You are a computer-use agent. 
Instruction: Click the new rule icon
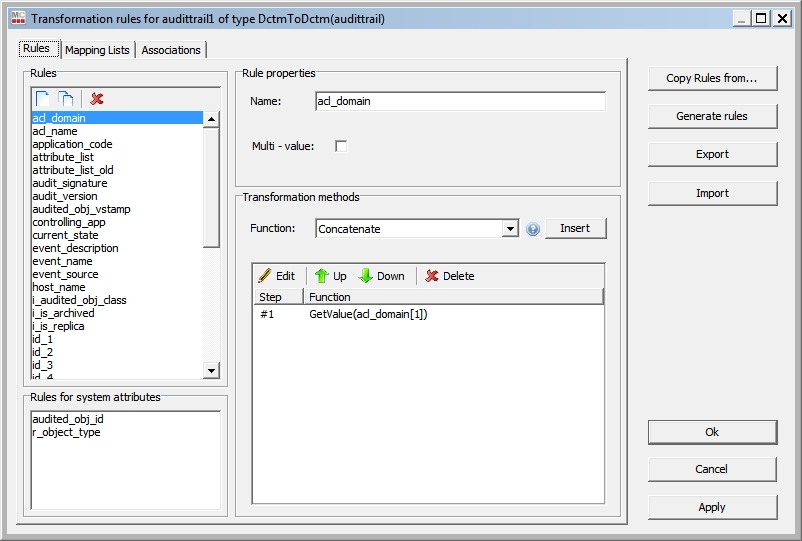(43, 98)
